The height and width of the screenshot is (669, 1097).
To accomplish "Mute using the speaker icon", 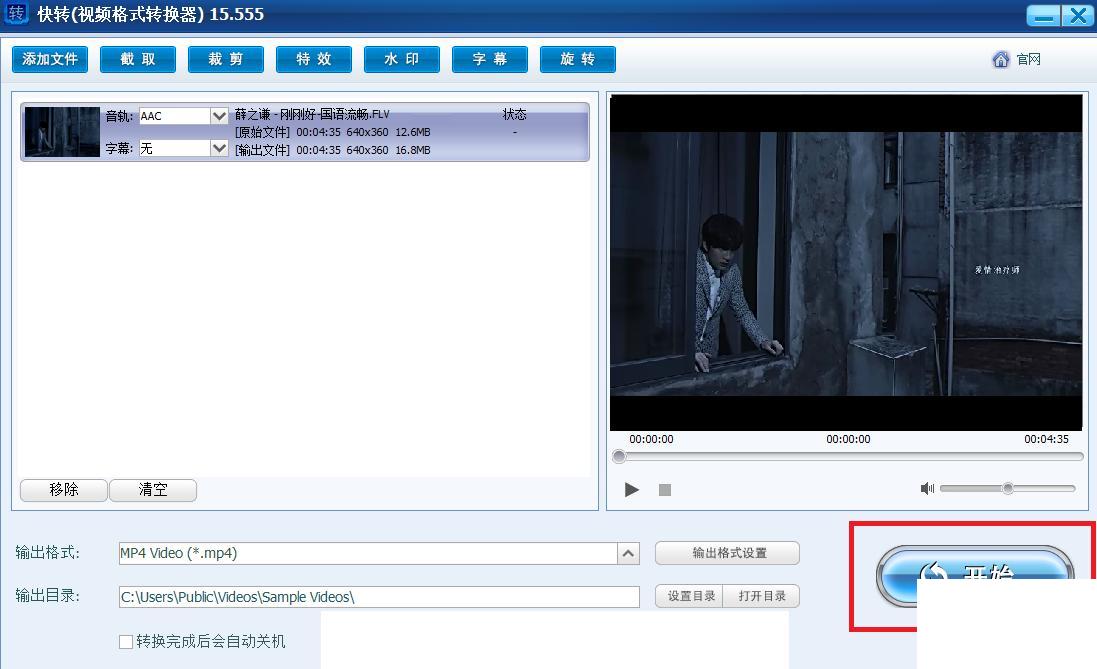I will click(927, 488).
